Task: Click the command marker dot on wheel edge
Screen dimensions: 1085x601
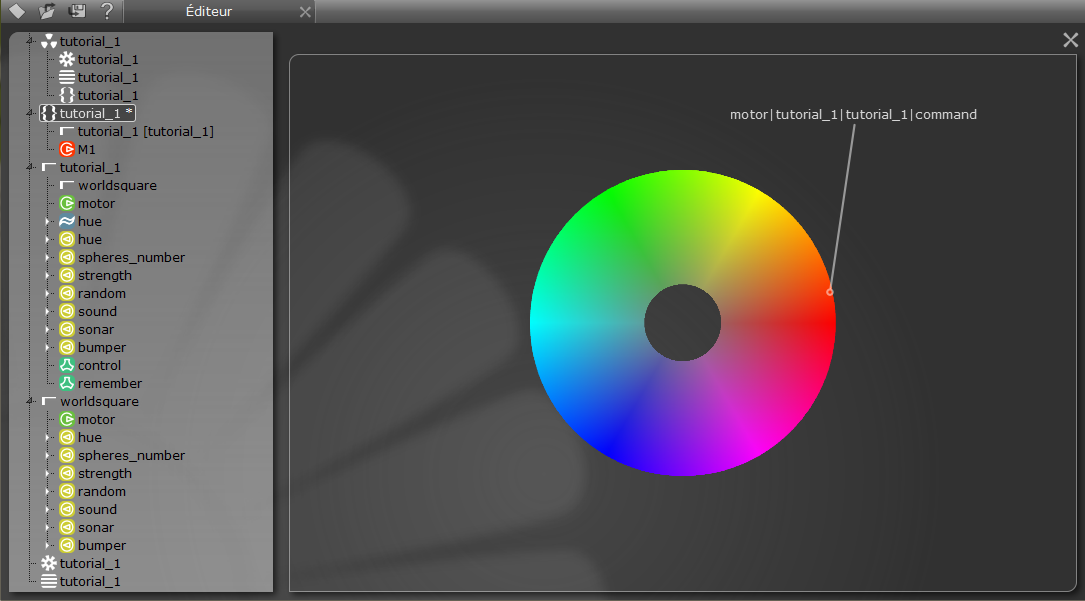Action: 829,292
